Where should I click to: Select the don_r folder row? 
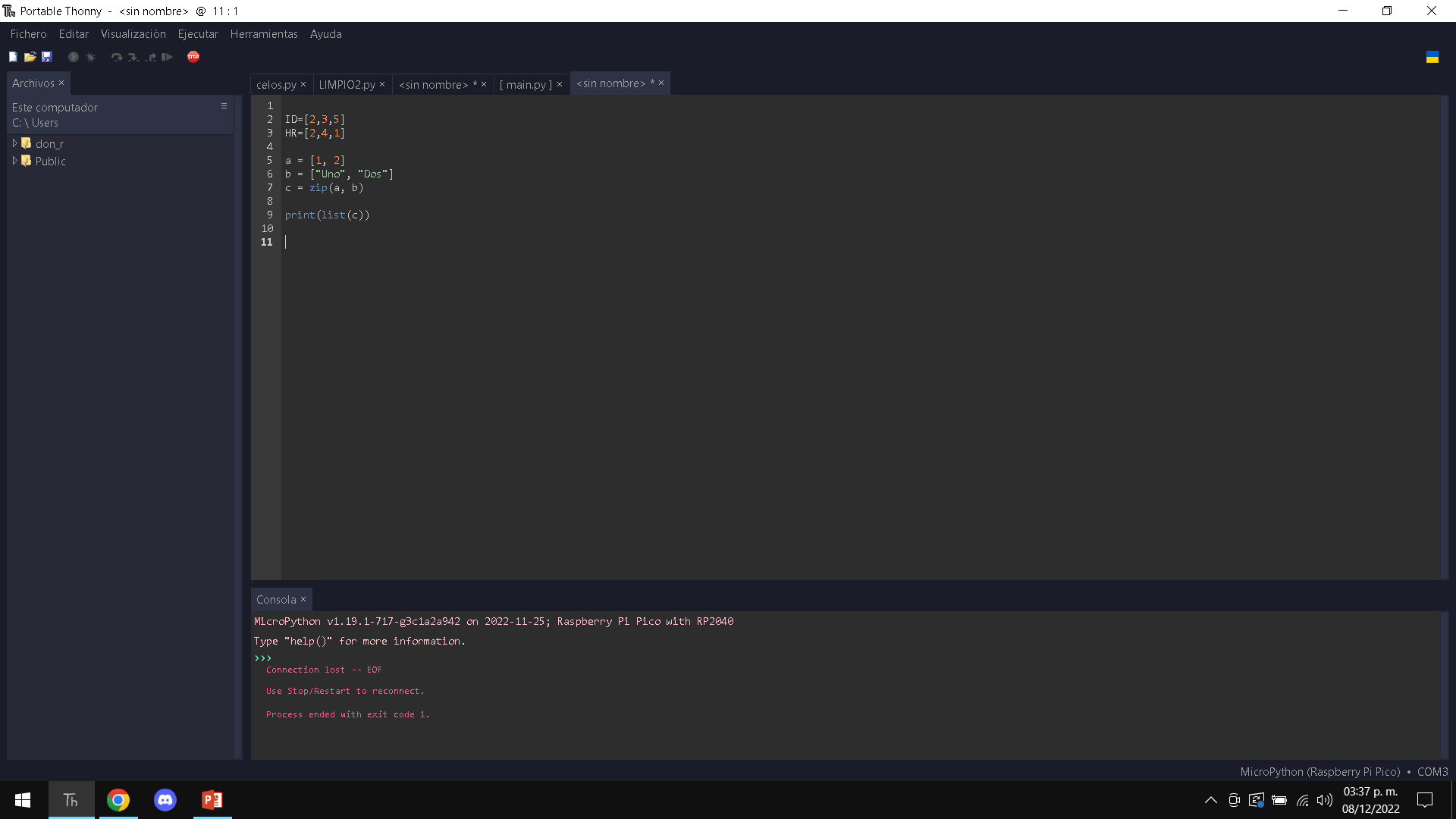point(120,143)
